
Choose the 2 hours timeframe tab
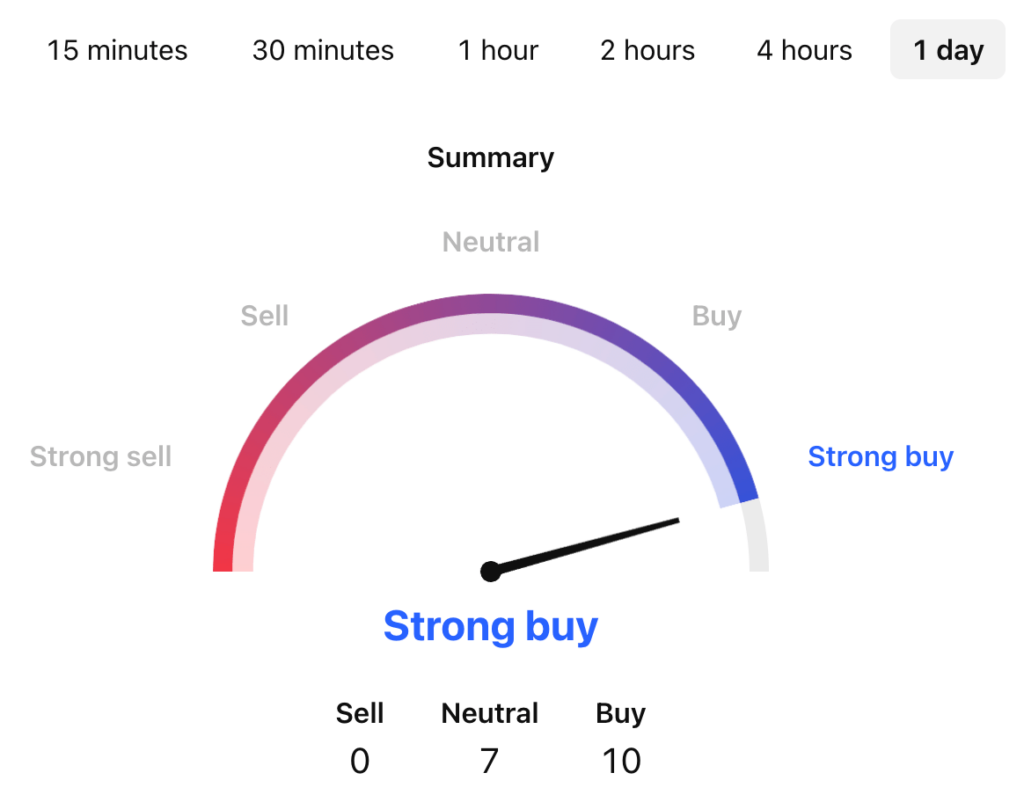pos(647,50)
